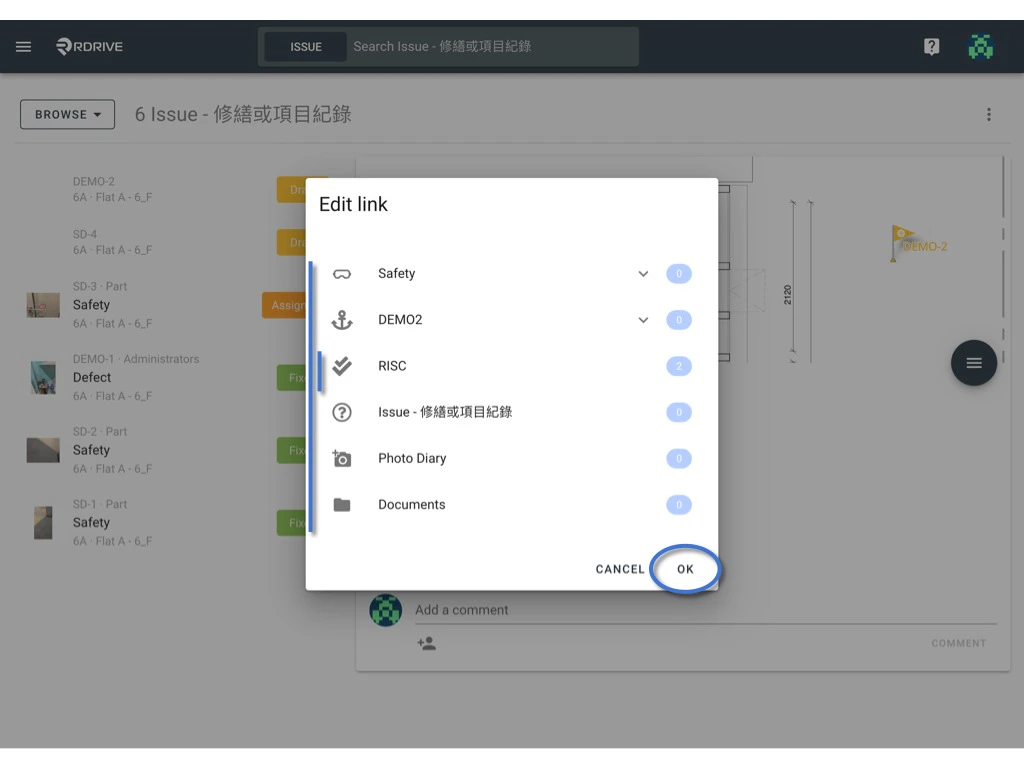Open the hamburger navigation menu

coord(23,46)
